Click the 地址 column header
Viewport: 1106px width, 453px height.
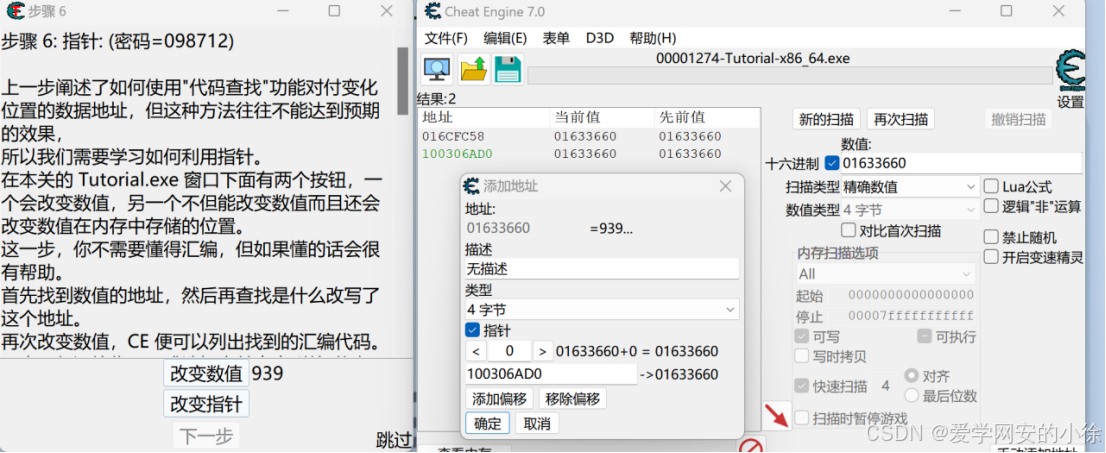tap(485, 117)
